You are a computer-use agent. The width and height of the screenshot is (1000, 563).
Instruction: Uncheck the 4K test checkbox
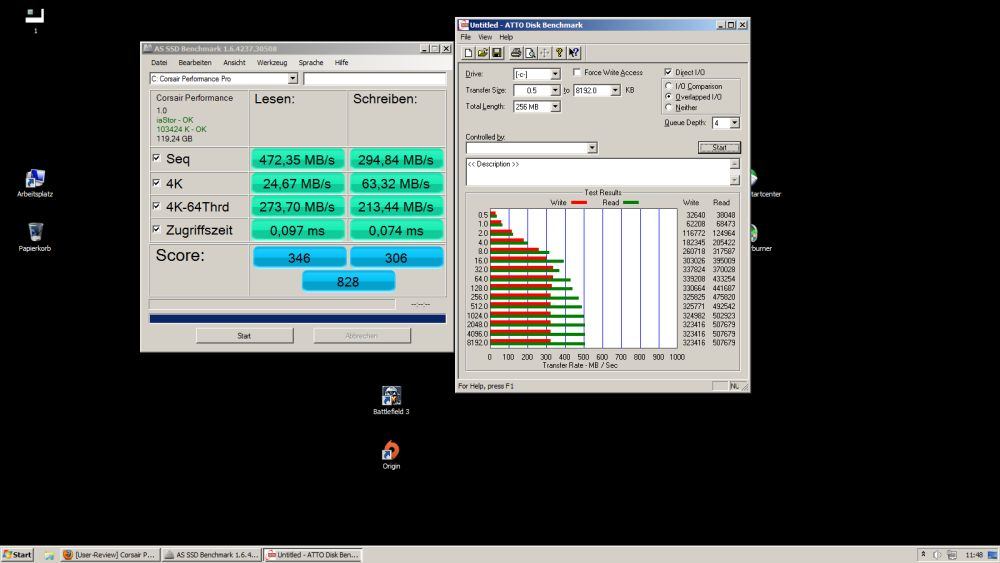pyautogui.click(x=156, y=182)
